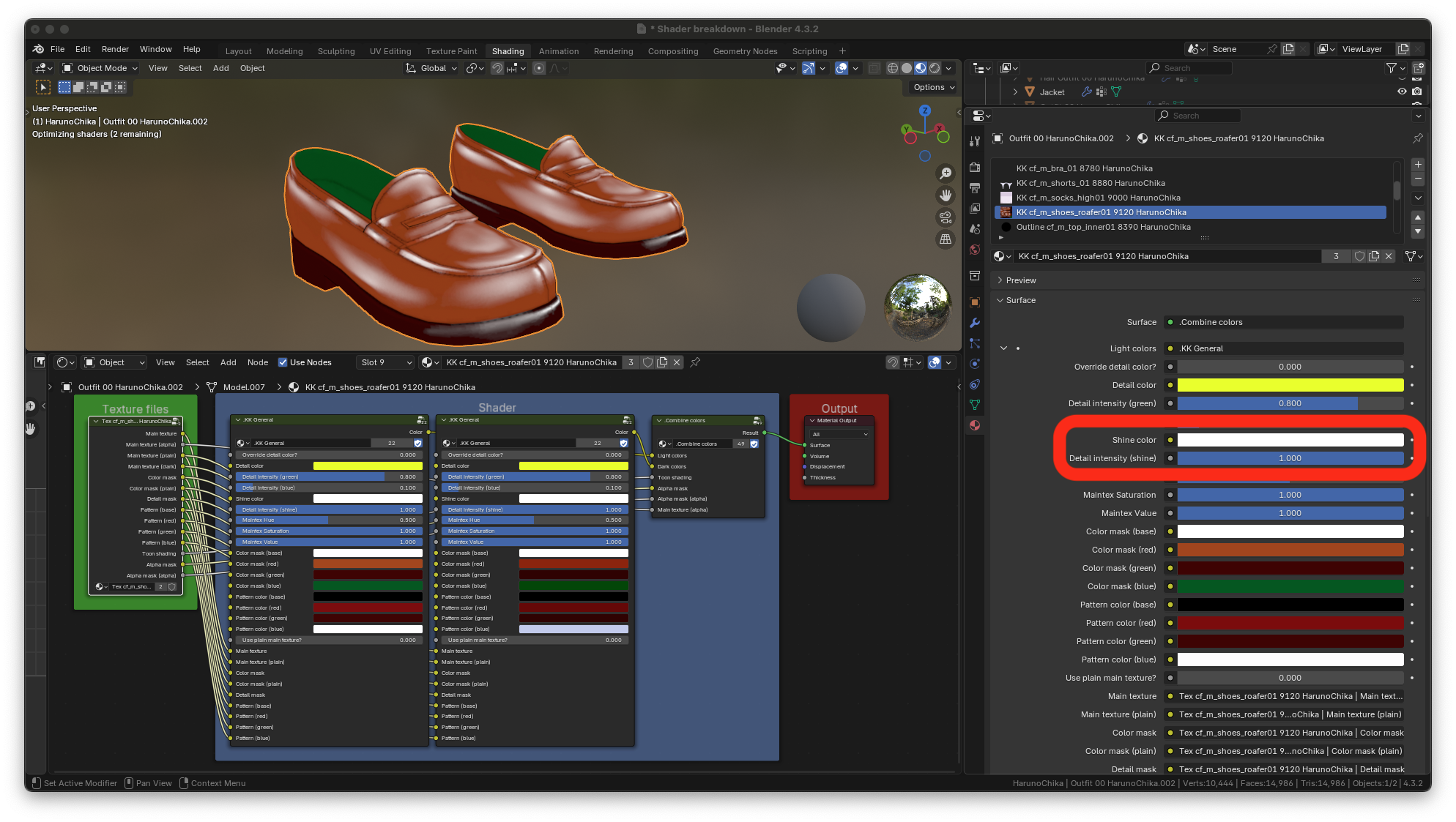Click the pan hand icon in viewport
Viewport: 1456px width, 822px height.
(x=946, y=195)
